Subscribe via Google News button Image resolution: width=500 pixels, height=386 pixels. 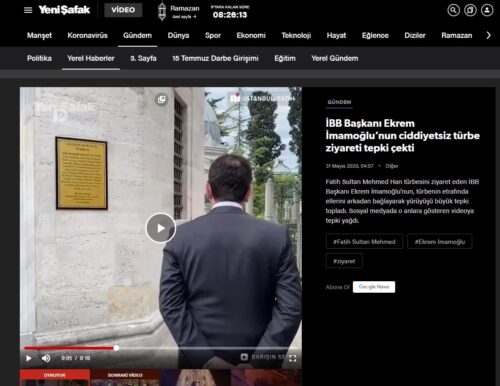374,287
